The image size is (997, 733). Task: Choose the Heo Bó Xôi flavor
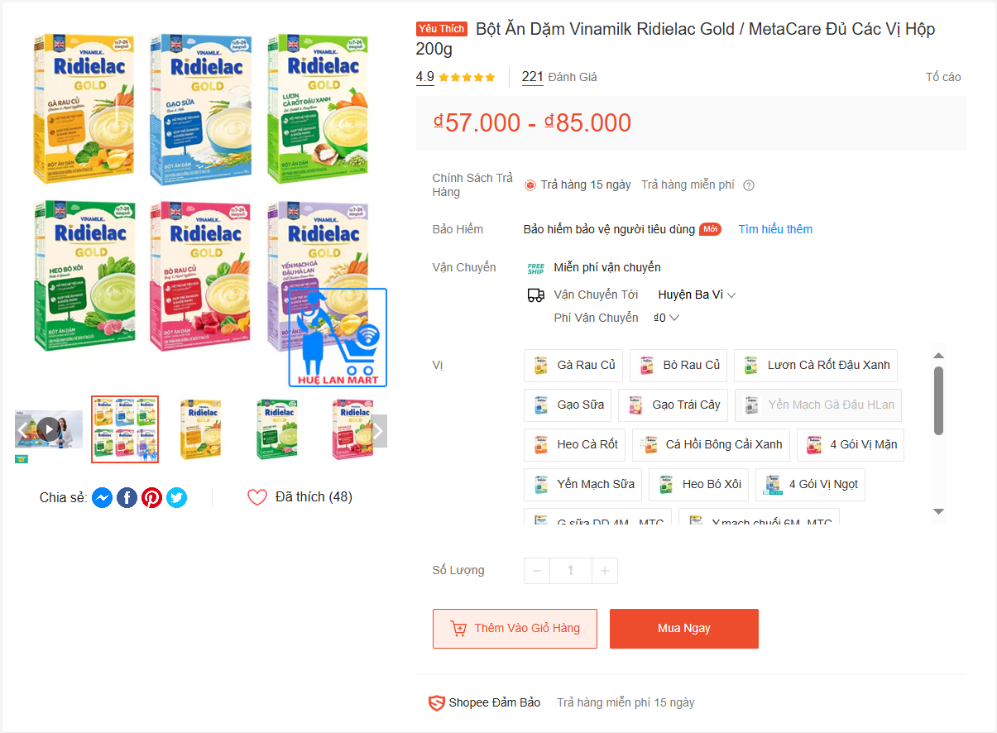[x=699, y=484]
